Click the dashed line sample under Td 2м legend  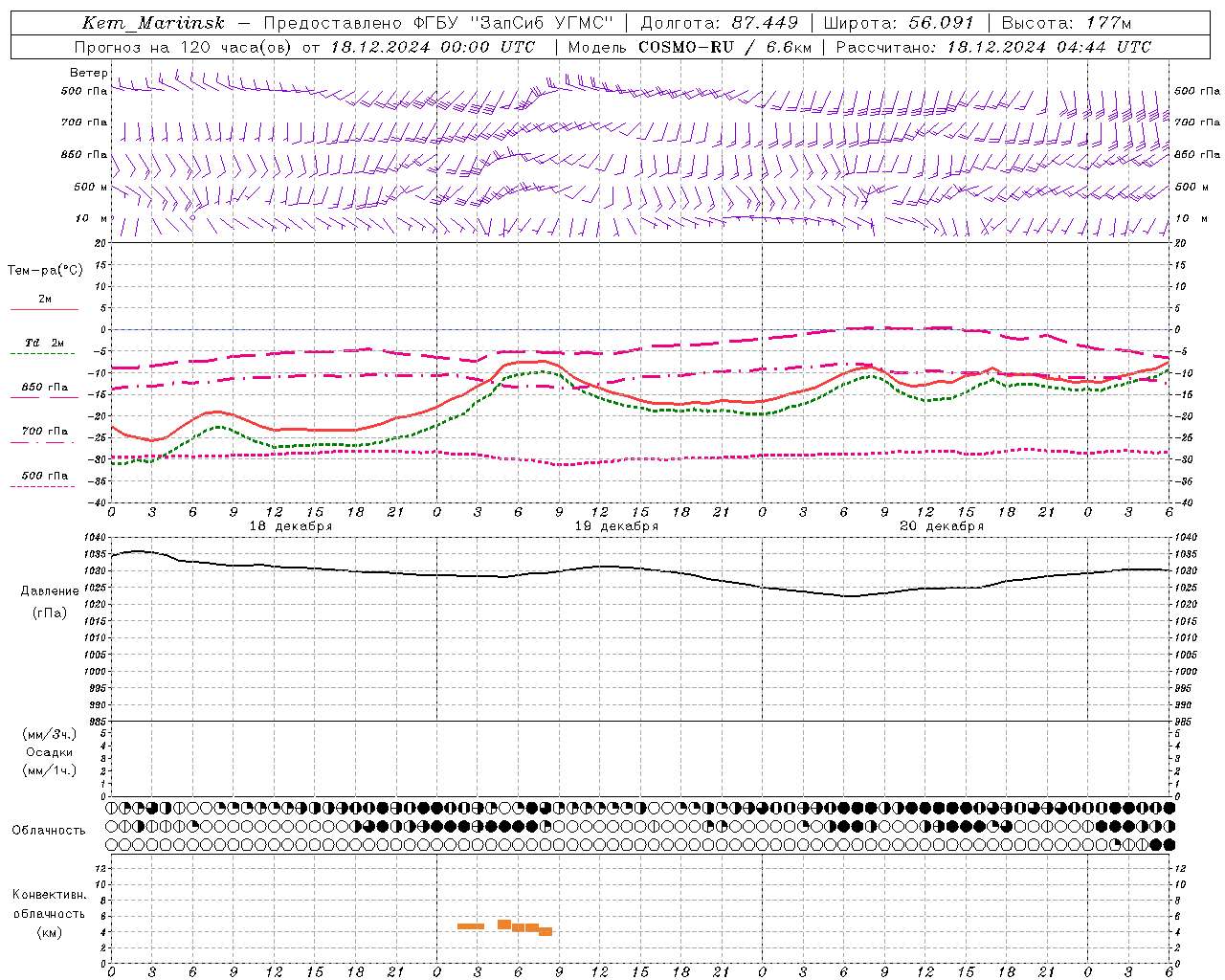point(44,353)
